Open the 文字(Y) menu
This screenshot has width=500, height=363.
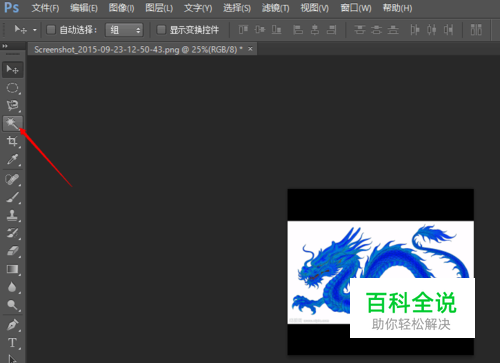click(x=198, y=8)
